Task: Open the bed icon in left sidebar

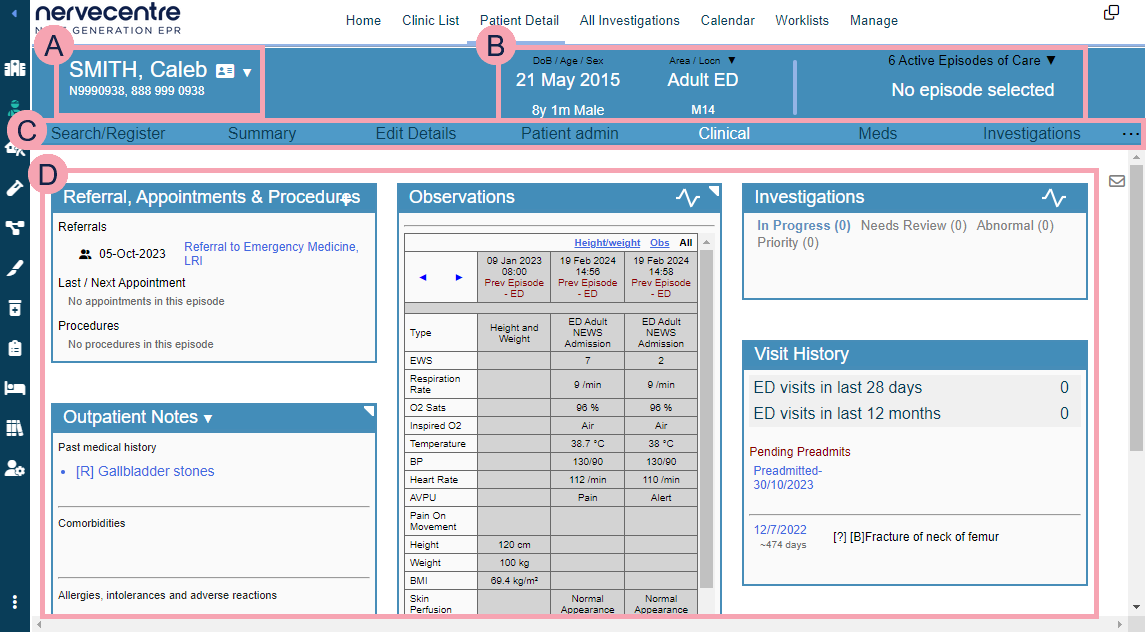Action: 14,388
